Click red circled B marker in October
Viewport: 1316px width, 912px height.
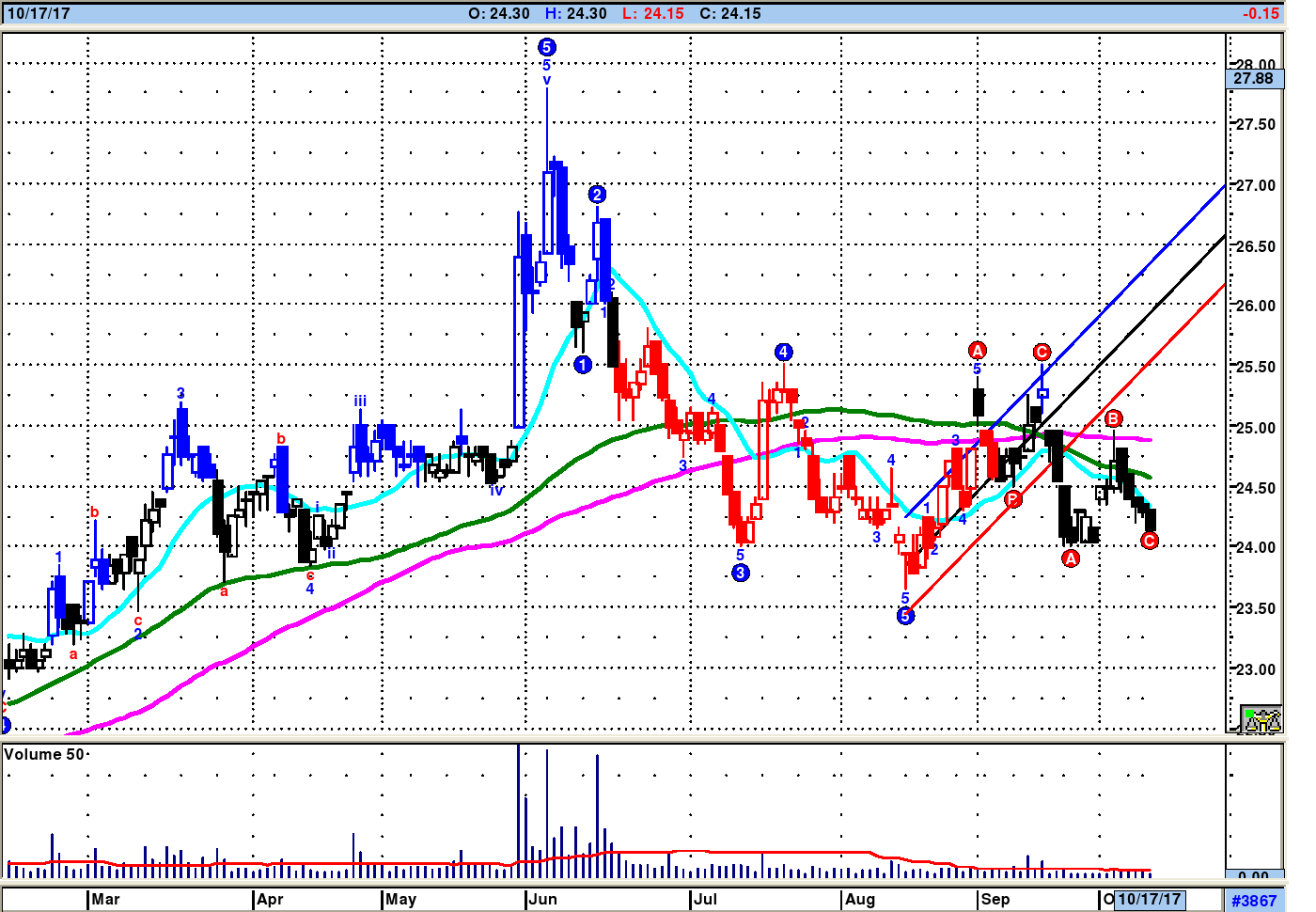pos(1113,418)
